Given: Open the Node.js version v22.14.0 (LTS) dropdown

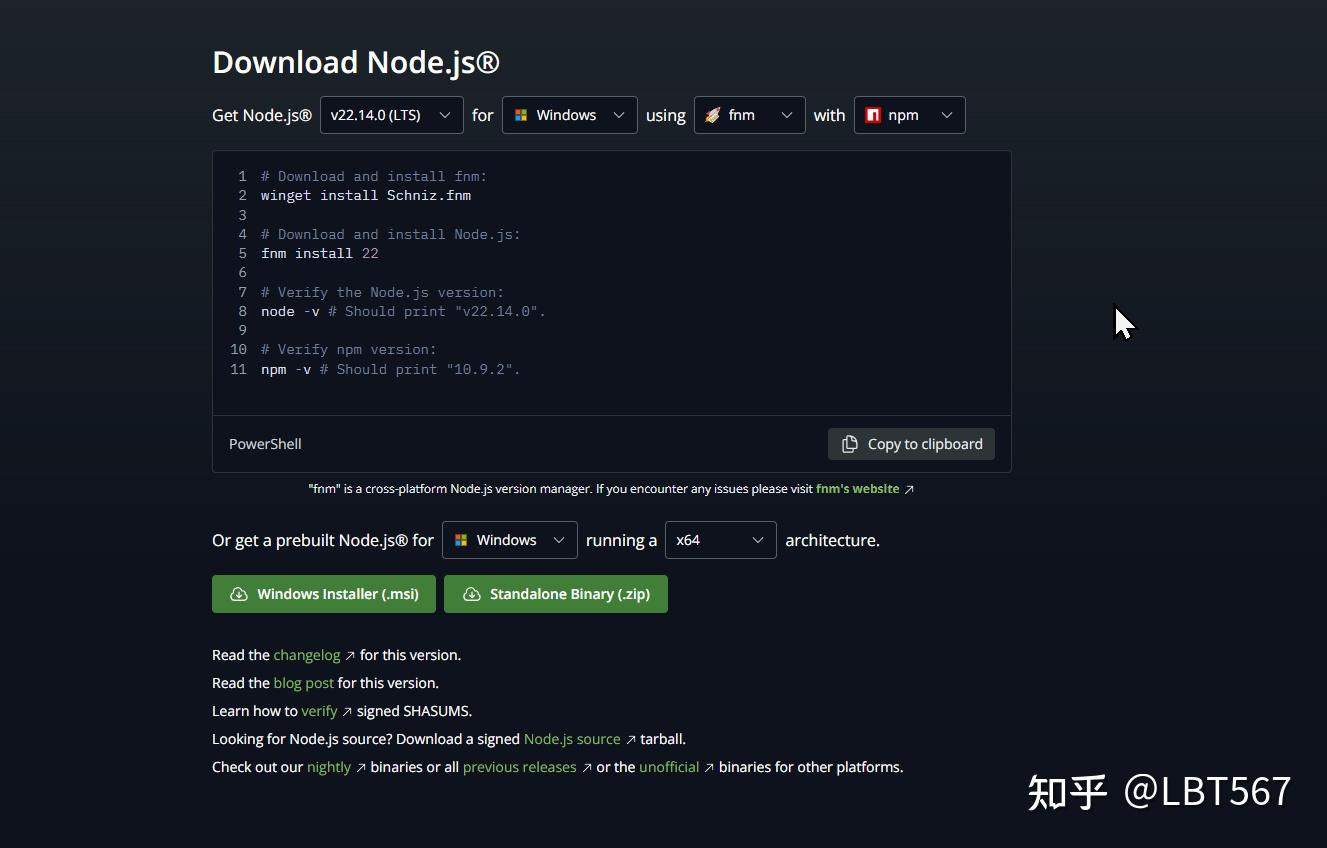Looking at the screenshot, I should 391,115.
